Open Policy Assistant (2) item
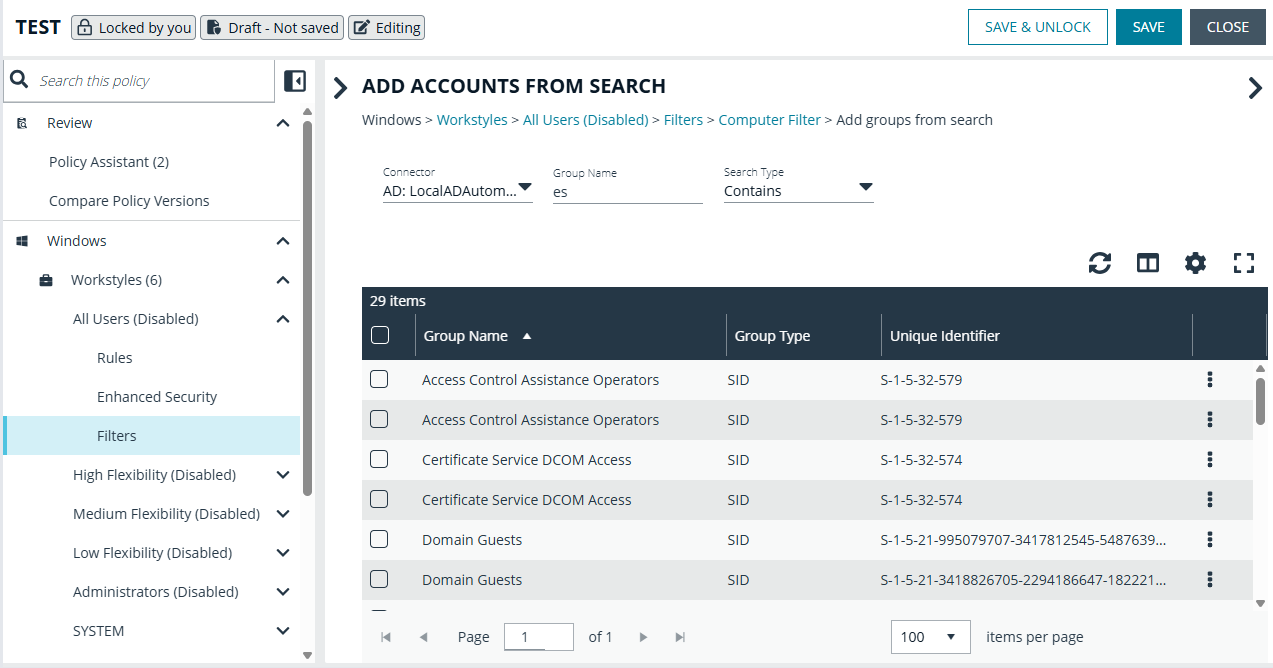1273x668 pixels. click(109, 162)
